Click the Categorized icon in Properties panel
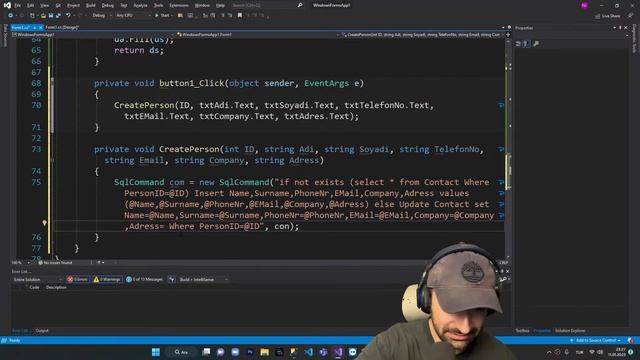The width and height of the screenshot is (640, 360). click(x=518, y=44)
